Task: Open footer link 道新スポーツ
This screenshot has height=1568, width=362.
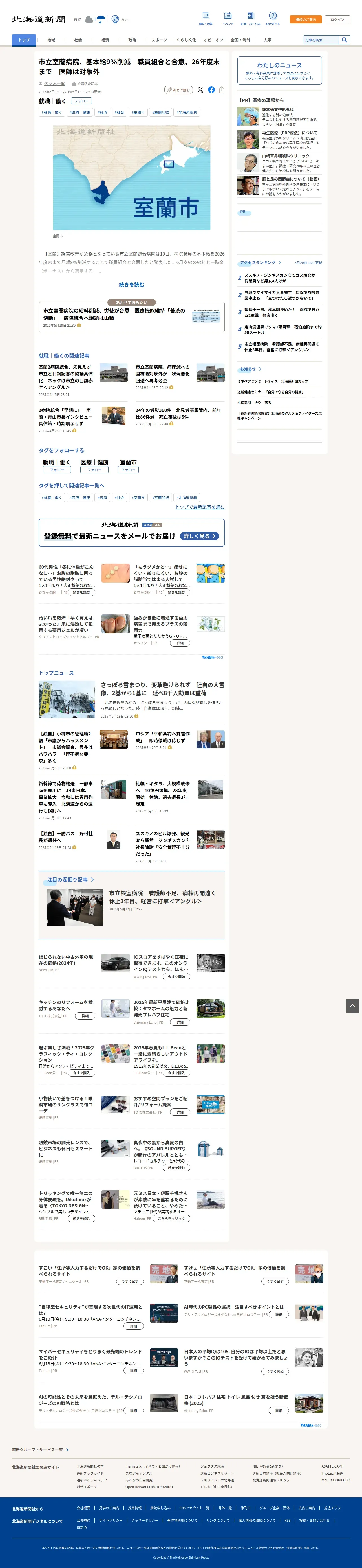Action: coord(86,1487)
